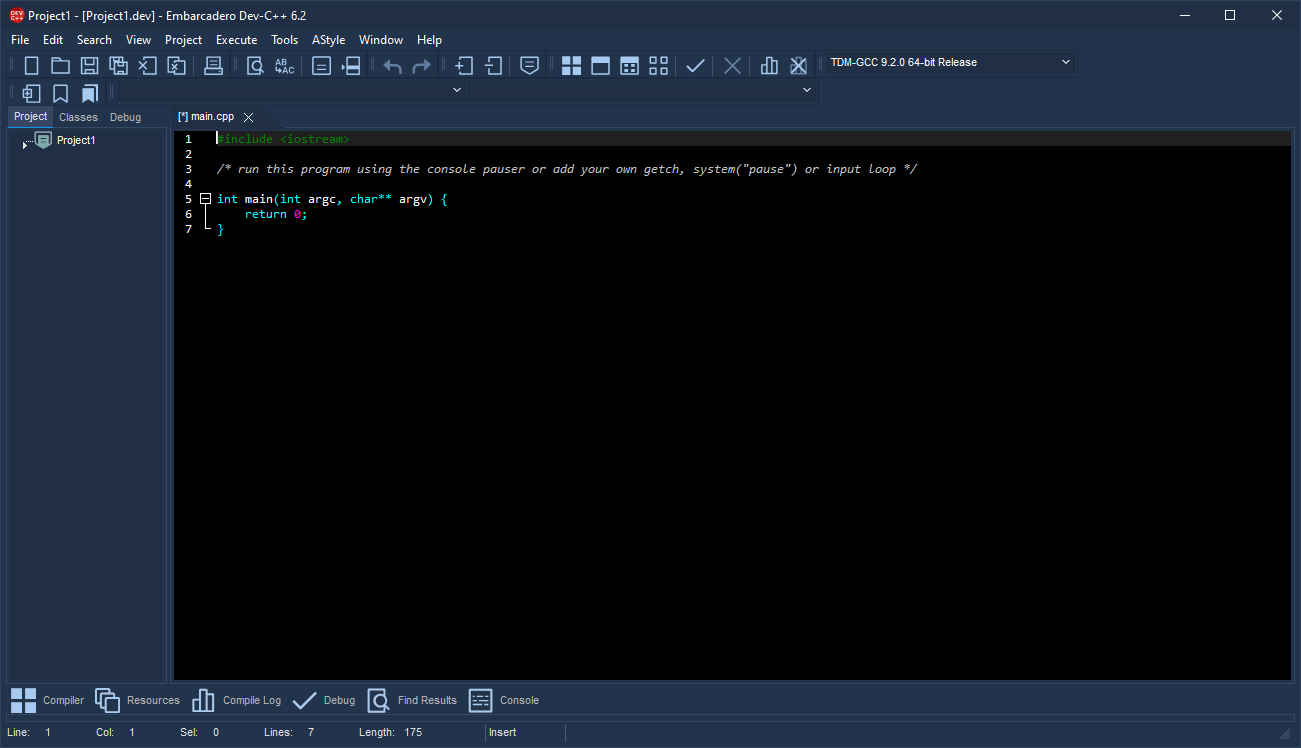Collapse the main function code fold
This screenshot has height=748, width=1301.
[206, 198]
